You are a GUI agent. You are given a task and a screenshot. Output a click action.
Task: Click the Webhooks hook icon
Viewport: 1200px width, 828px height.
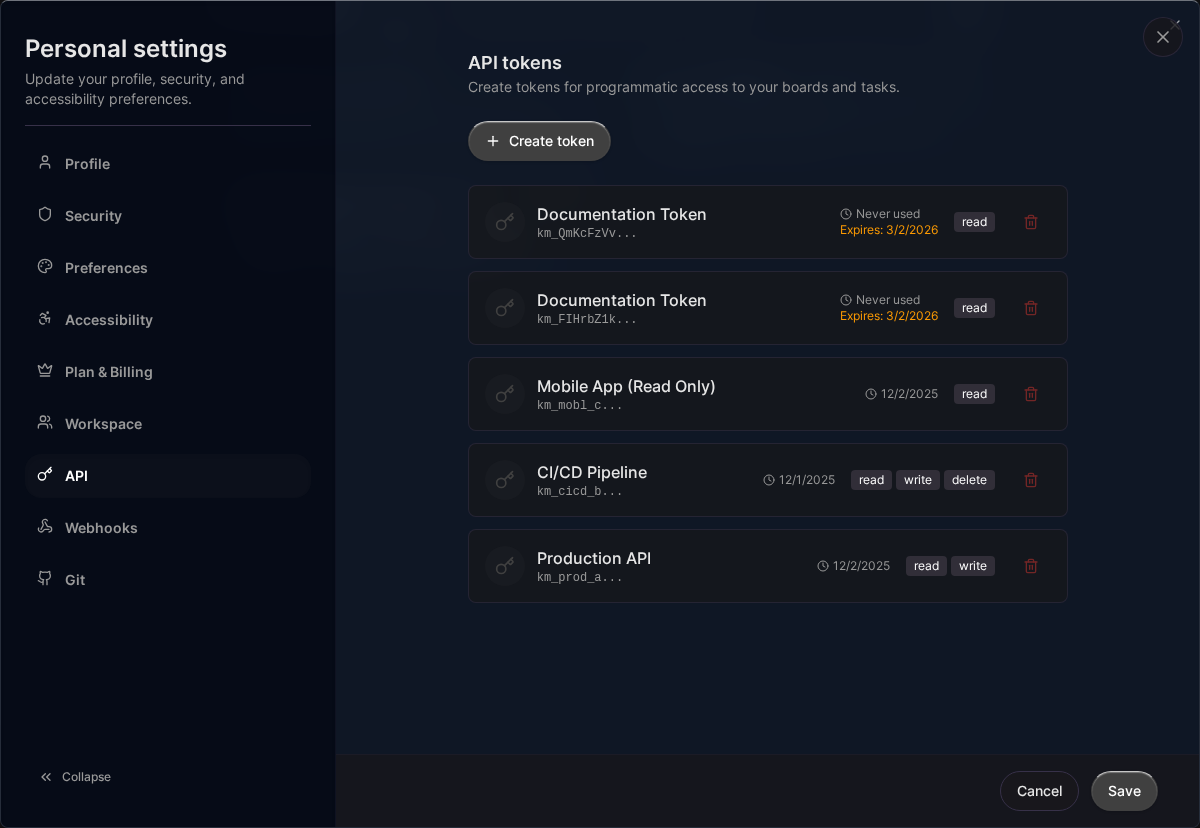pos(44,527)
